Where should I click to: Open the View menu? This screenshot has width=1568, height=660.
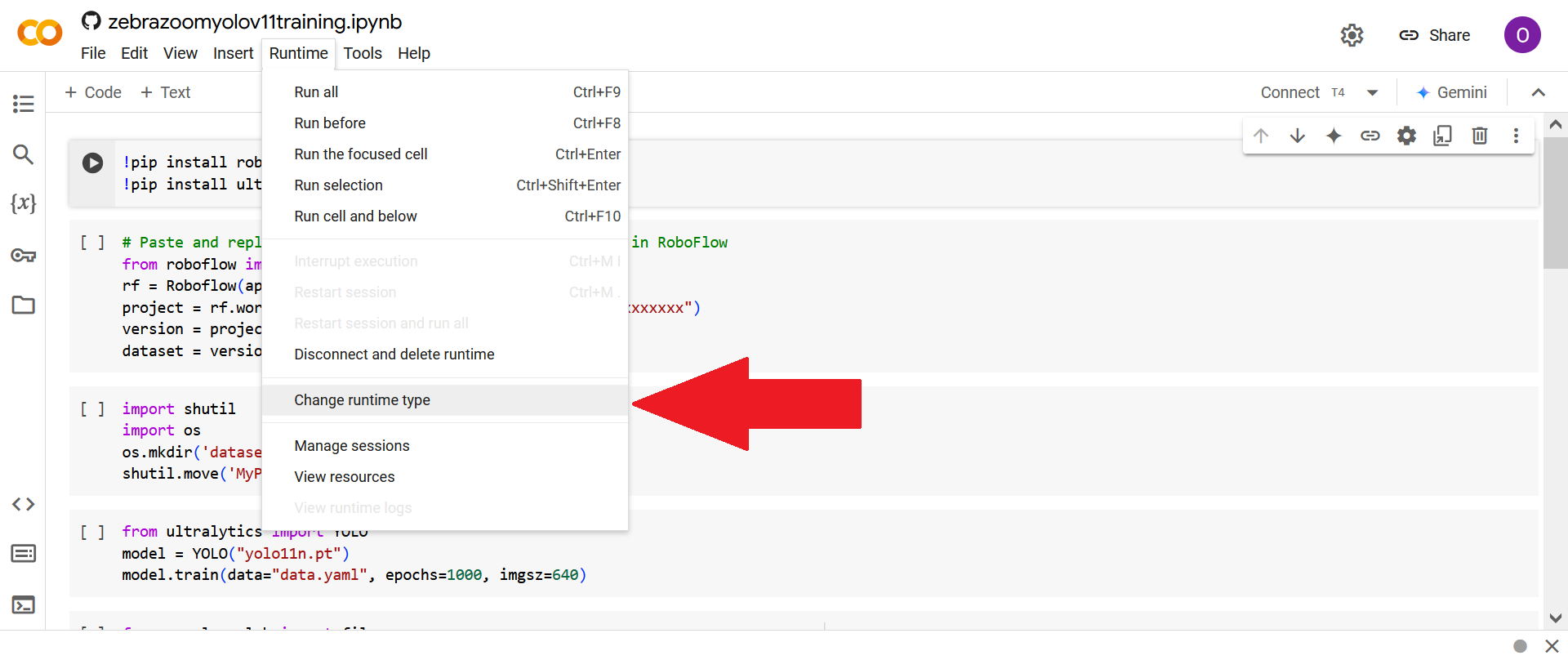tap(180, 53)
